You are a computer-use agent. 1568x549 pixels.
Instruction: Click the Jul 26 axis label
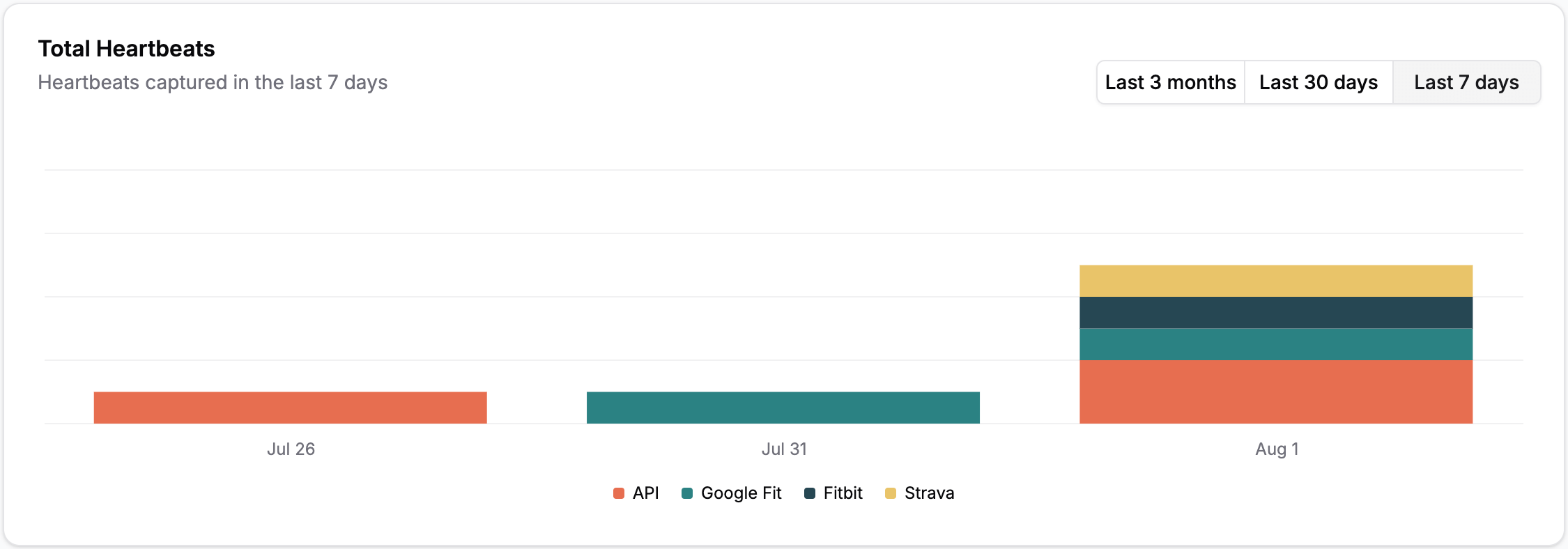click(291, 449)
